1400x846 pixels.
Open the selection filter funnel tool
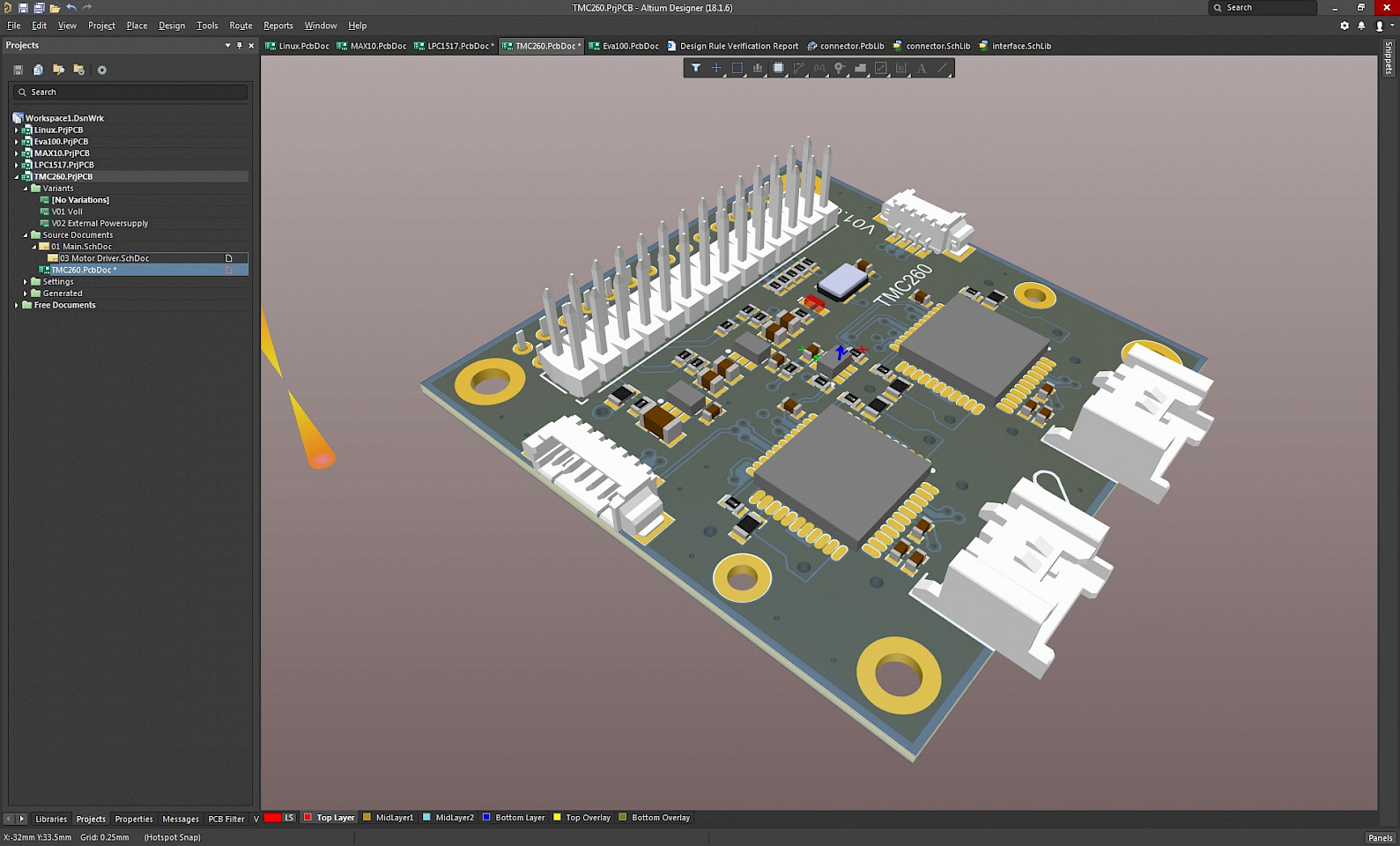click(696, 68)
